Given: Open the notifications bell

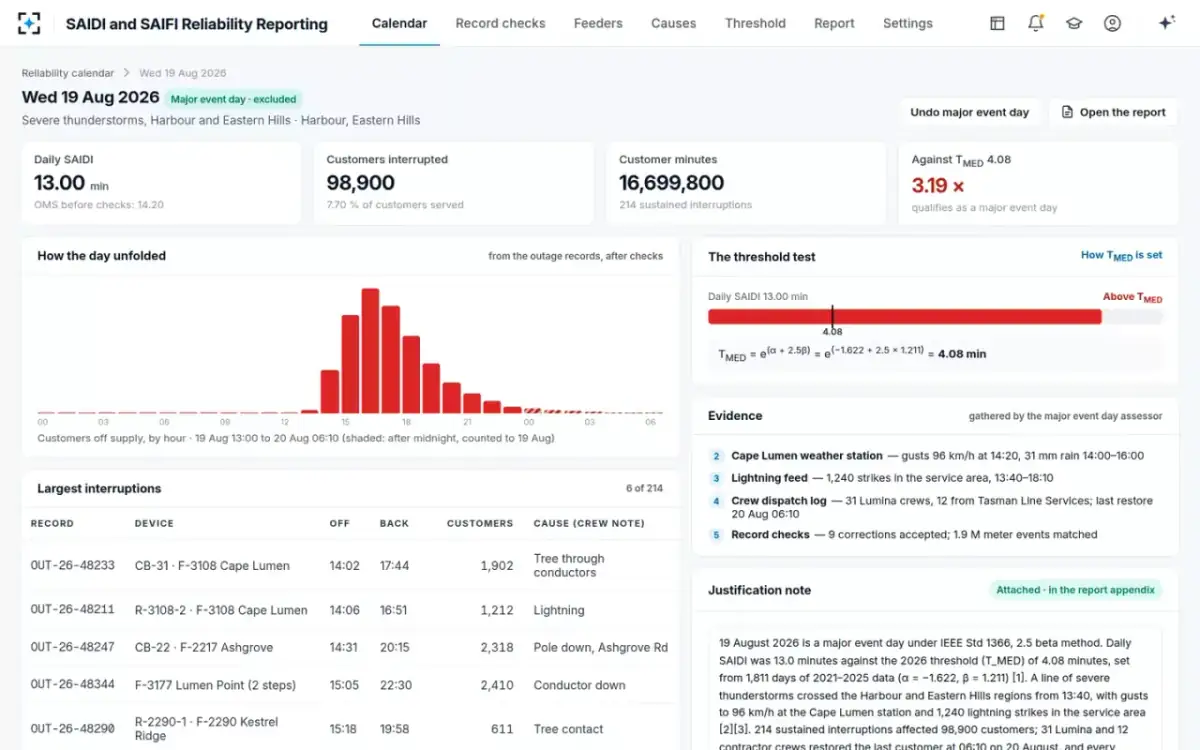Looking at the screenshot, I should [x=1036, y=23].
